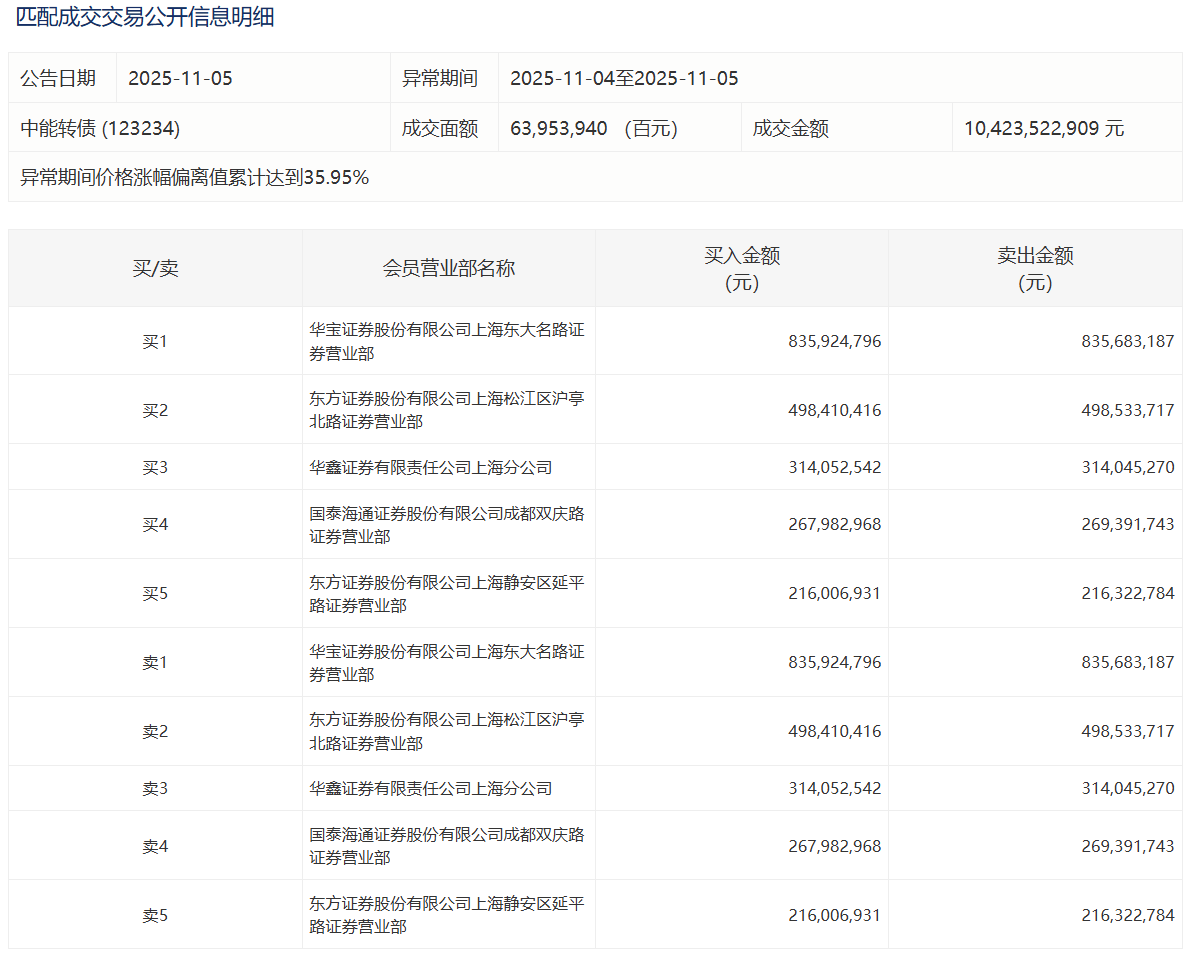Click the bond name 中能转债 (123234)
Viewport: 1185px width, 957px height.
click(x=100, y=128)
